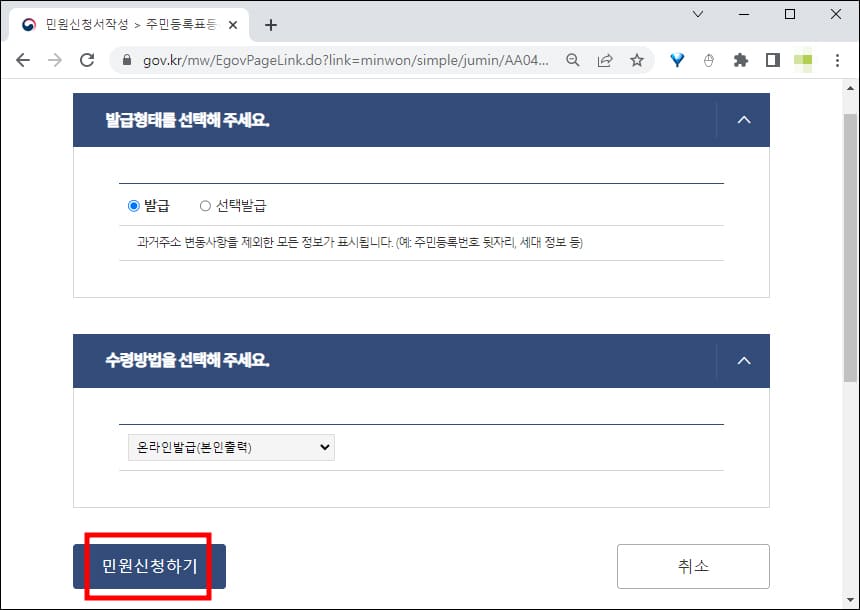The width and height of the screenshot is (860, 610).
Task: Open the 온라인발급(본인출력) dropdown
Action: [229, 447]
